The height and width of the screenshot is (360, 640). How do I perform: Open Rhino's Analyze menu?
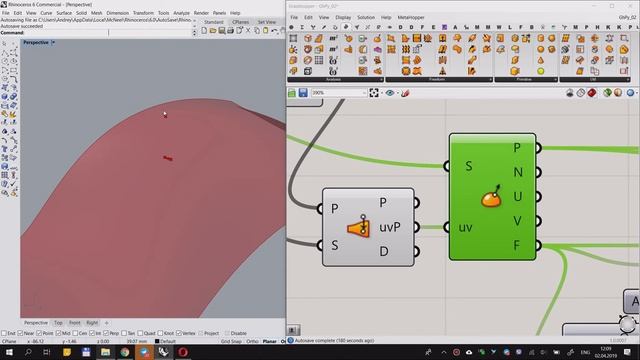coord(181,13)
